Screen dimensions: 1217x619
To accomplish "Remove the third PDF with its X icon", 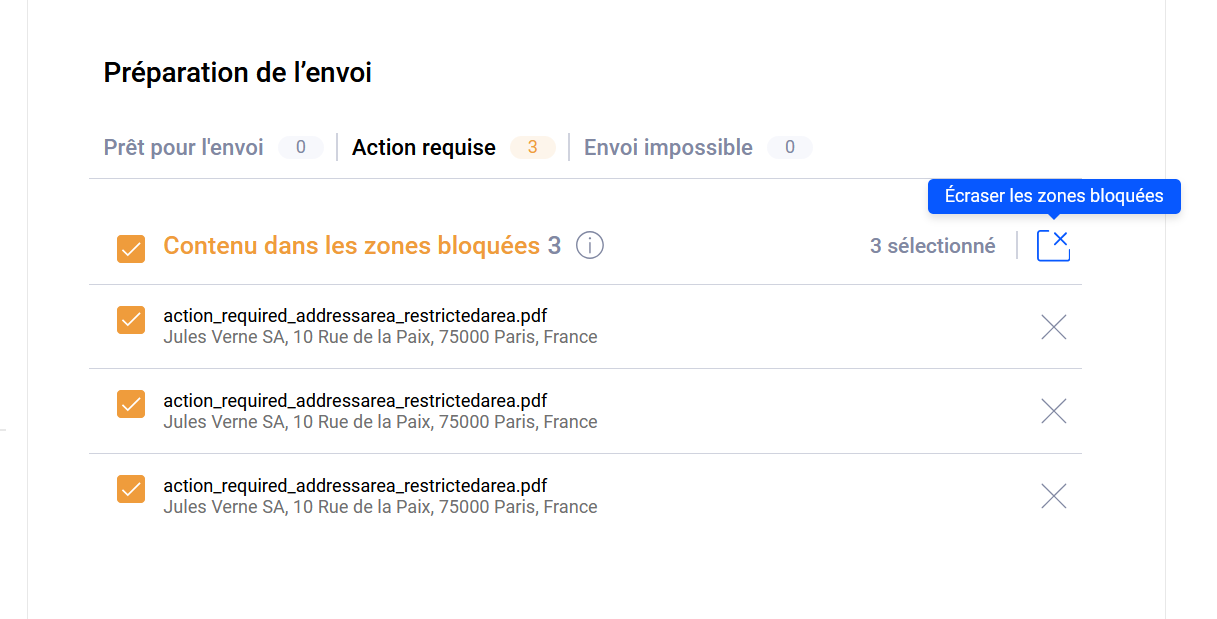I will pos(1053,496).
